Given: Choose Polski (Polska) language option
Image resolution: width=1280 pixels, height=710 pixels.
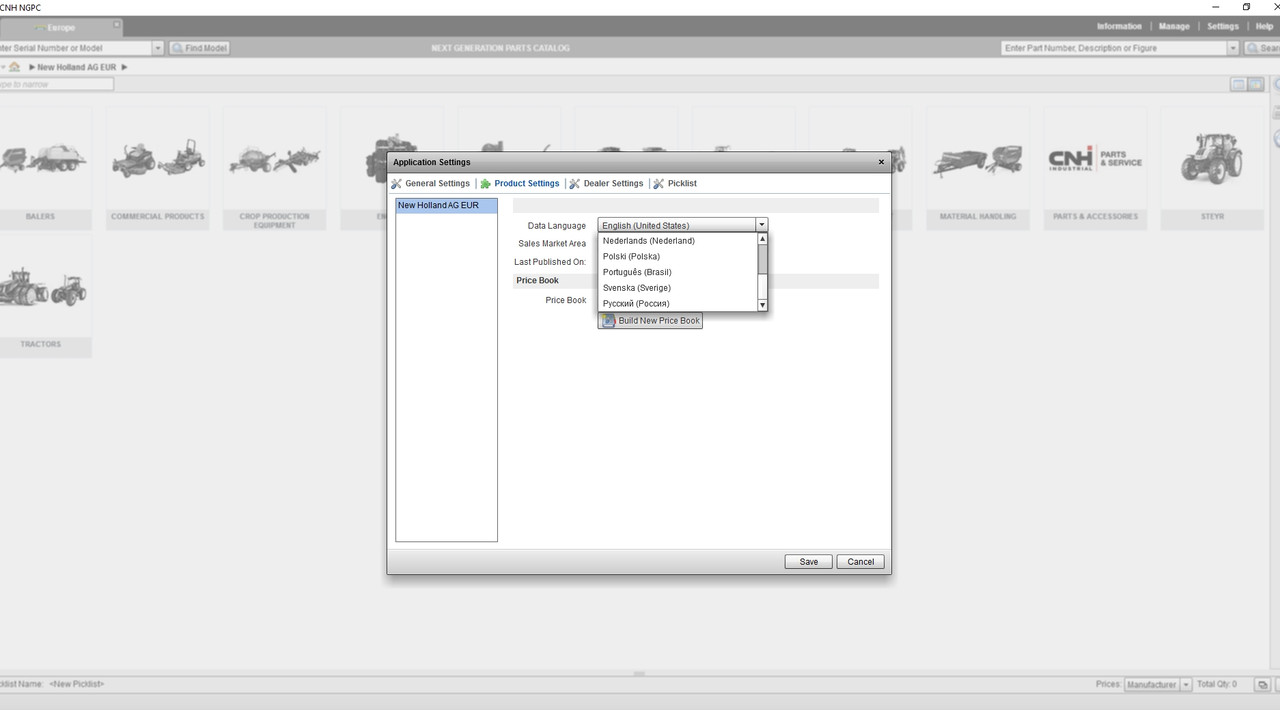Looking at the screenshot, I should pos(677,256).
